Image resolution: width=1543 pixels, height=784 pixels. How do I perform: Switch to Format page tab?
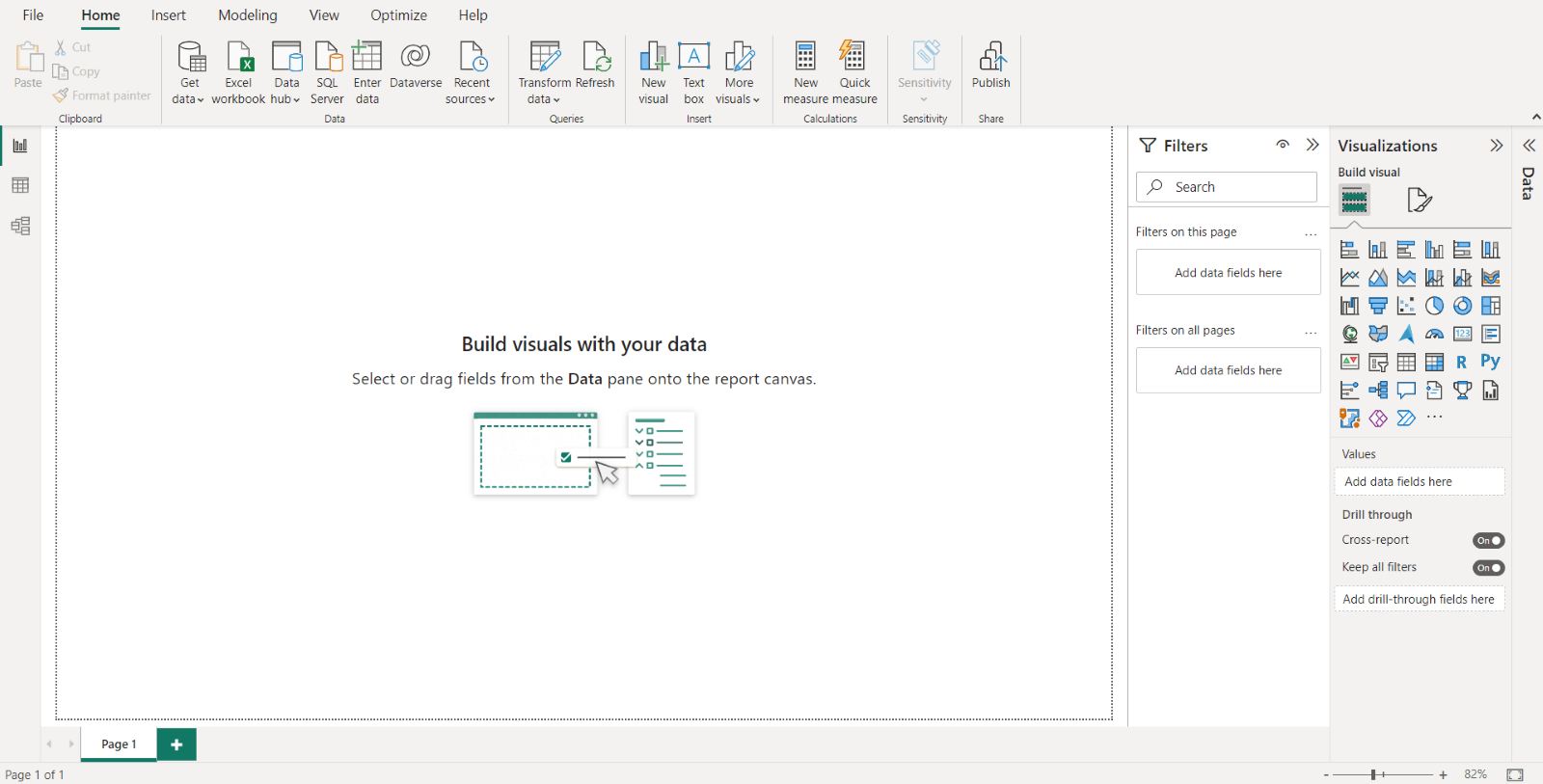pyautogui.click(x=1419, y=201)
